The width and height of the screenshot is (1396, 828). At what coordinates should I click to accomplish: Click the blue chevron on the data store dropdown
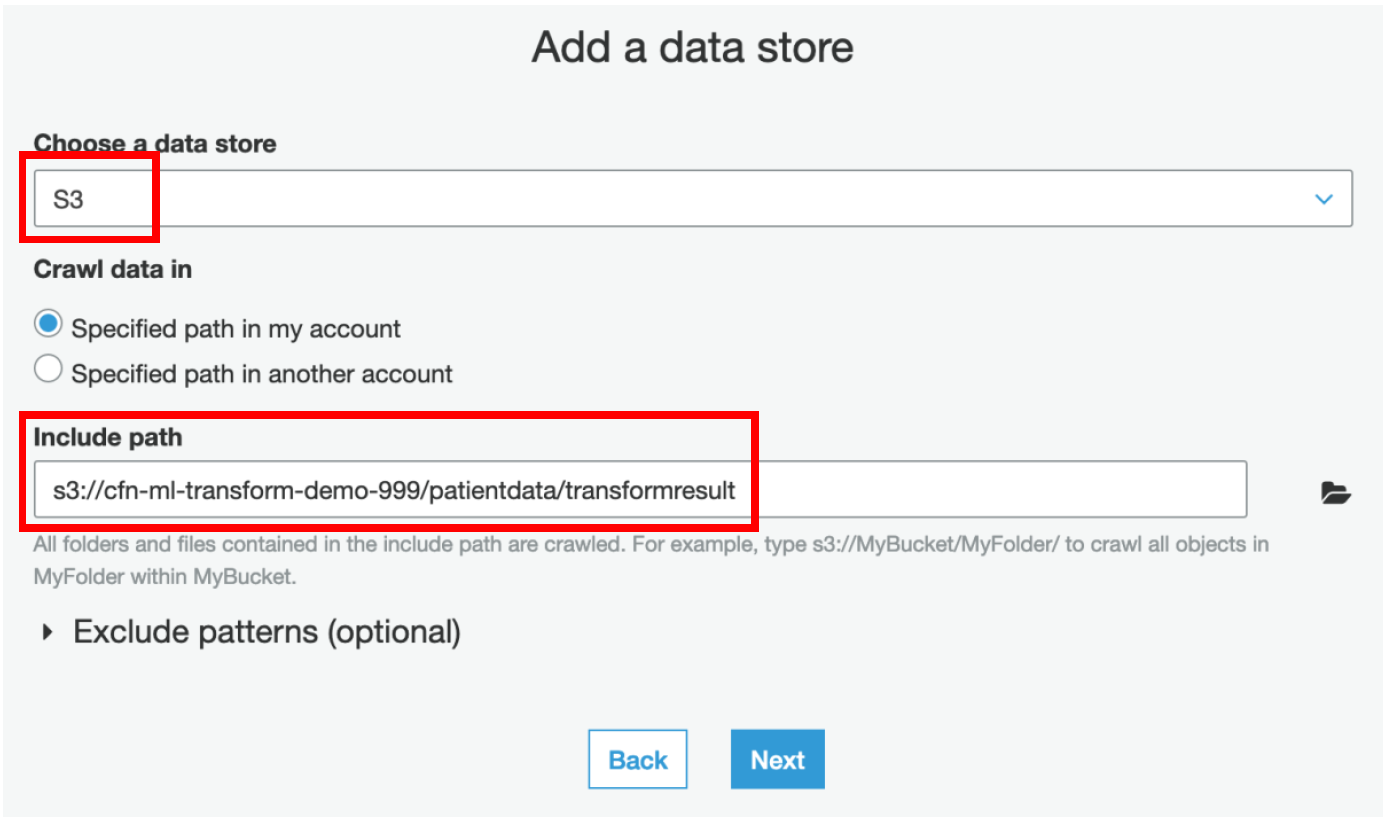click(1324, 199)
